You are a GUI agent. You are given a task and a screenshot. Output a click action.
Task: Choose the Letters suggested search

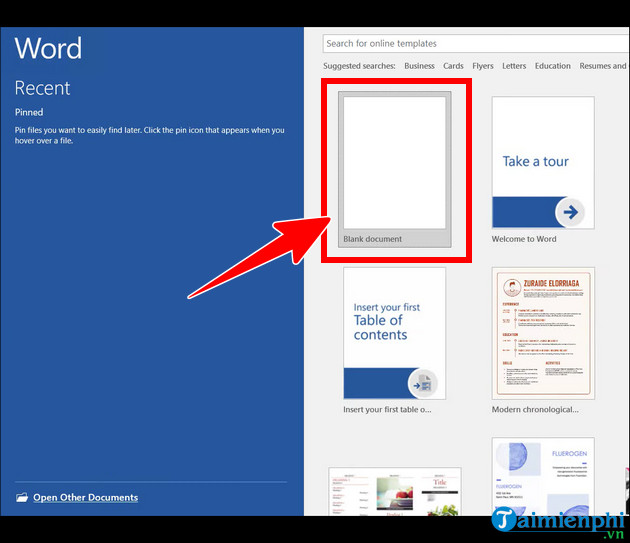point(514,66)
